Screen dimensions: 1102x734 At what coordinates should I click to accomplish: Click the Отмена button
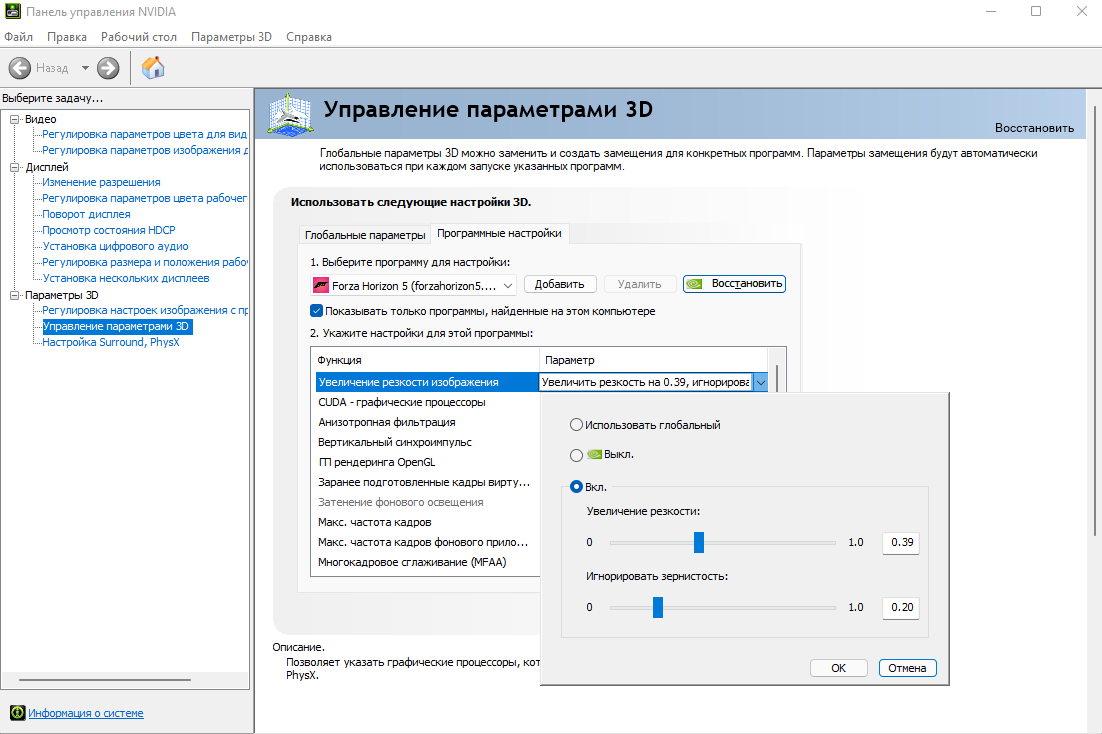click(x=907, y=668)
